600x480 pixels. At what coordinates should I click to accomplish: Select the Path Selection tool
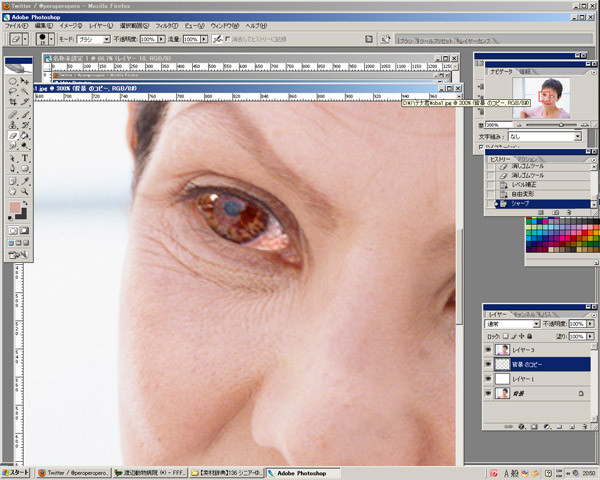(13, 158)
